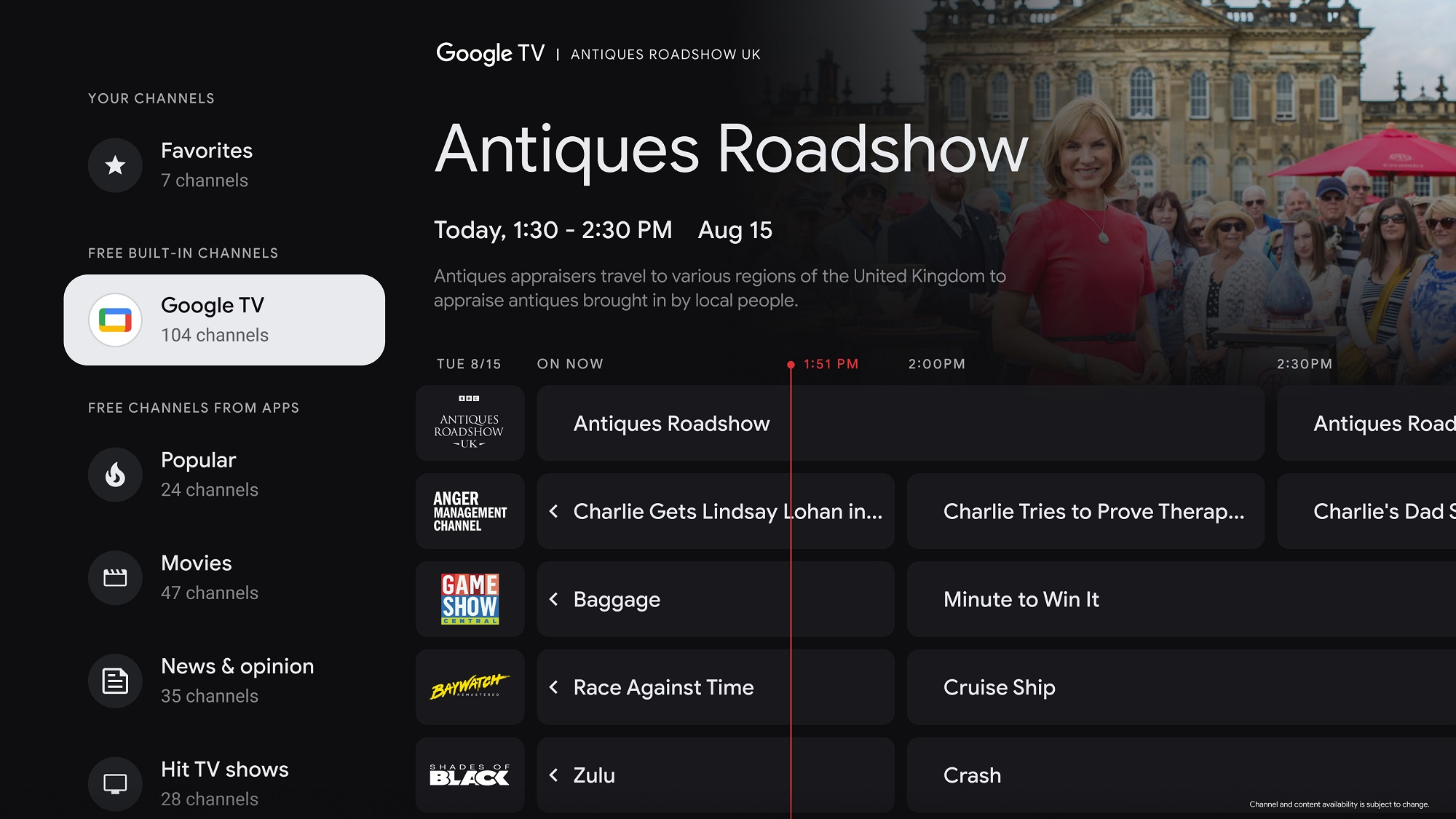The width and height of the screenshot is (1456, 819).
Task: Enable Shades of Black channel visibility
Action: point(470,775)
